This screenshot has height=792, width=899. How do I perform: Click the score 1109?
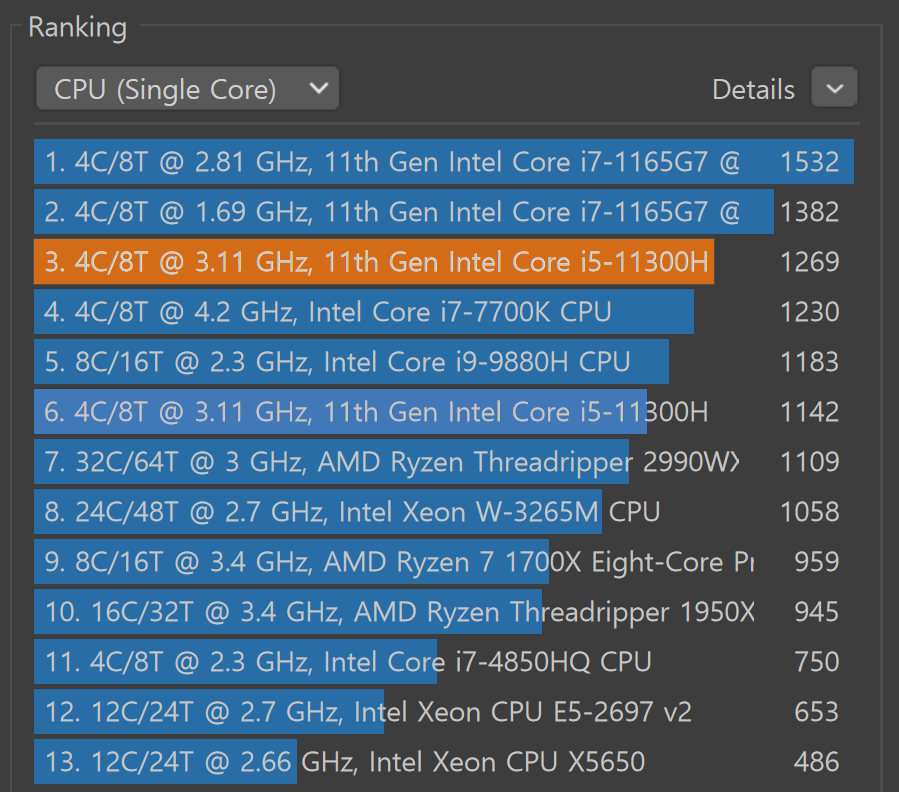pyautogui.click(x=810, y=462)
